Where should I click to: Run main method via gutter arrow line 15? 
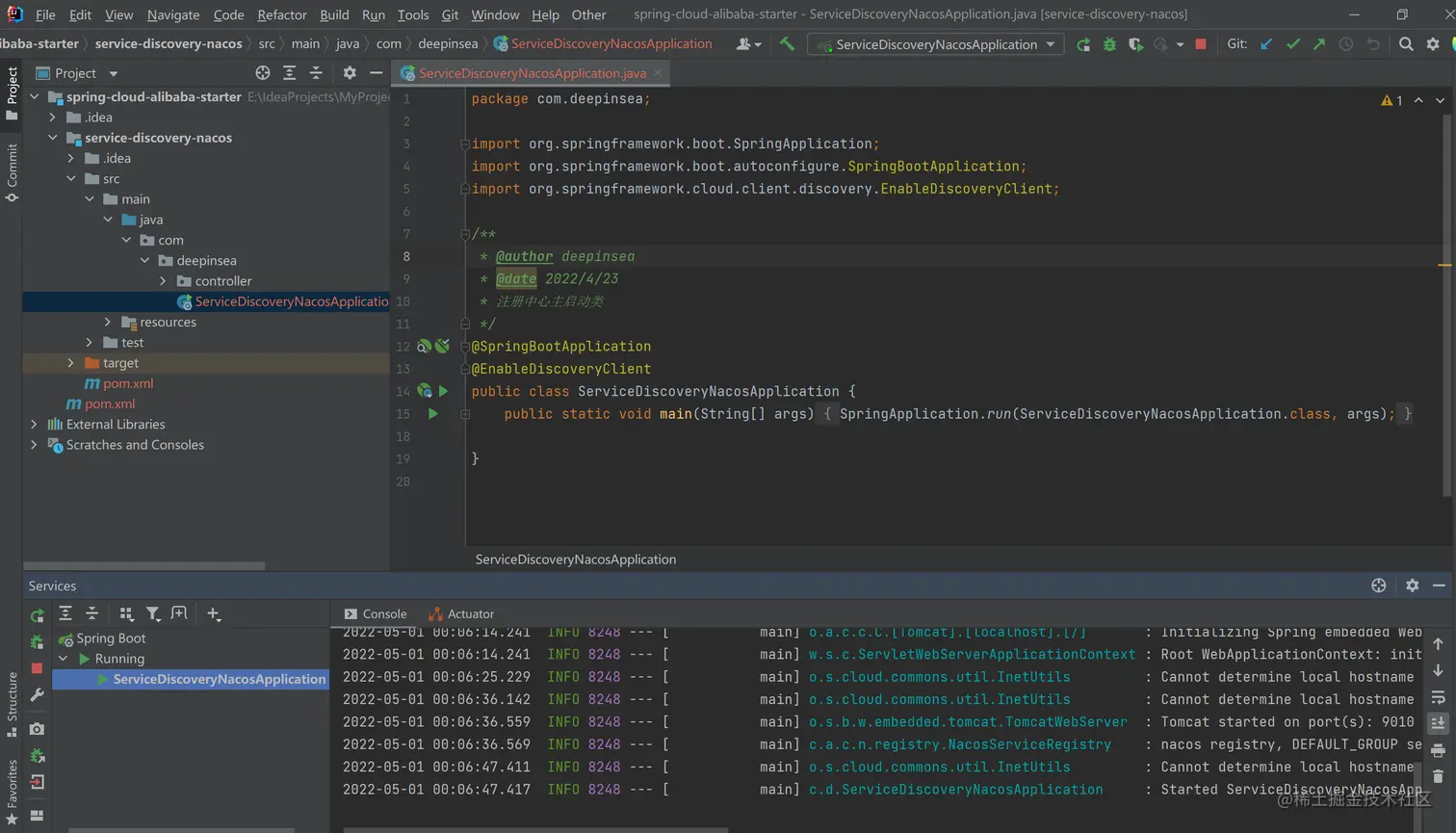[x=432, y=414]
